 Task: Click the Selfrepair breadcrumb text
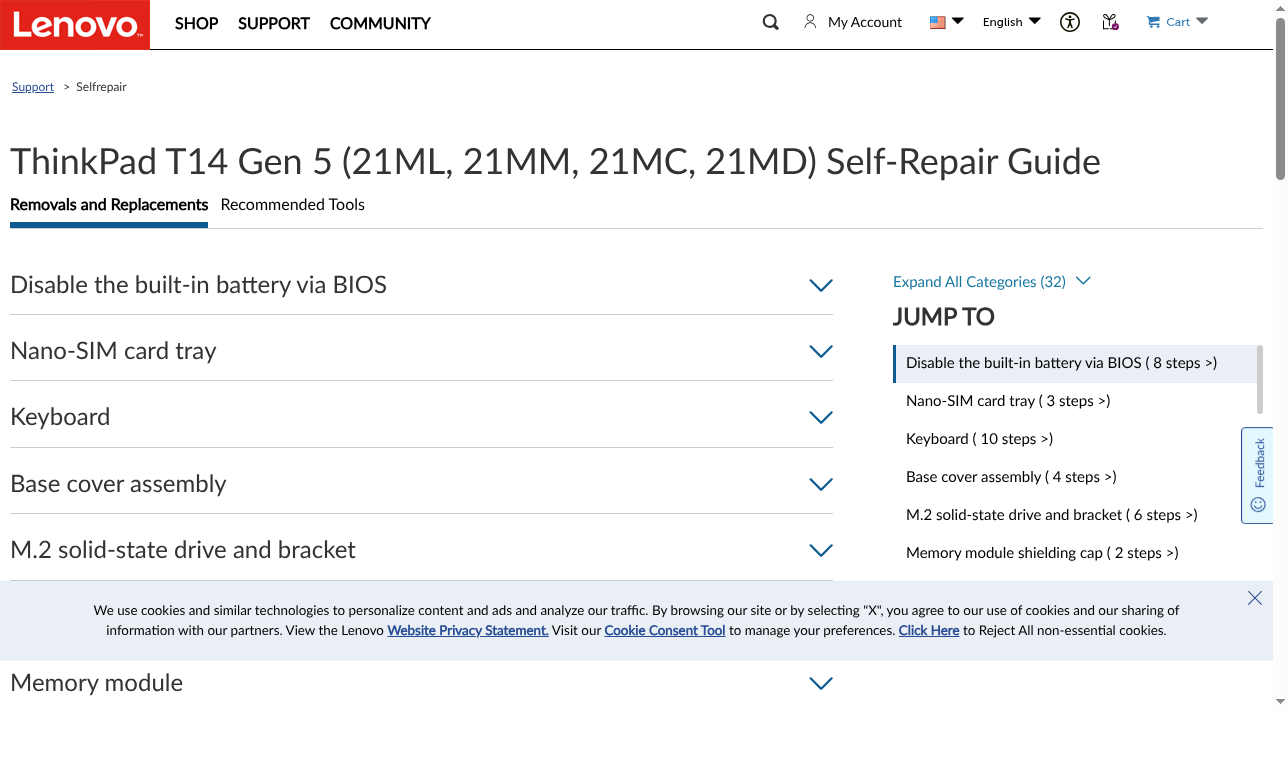click(102, 87)
